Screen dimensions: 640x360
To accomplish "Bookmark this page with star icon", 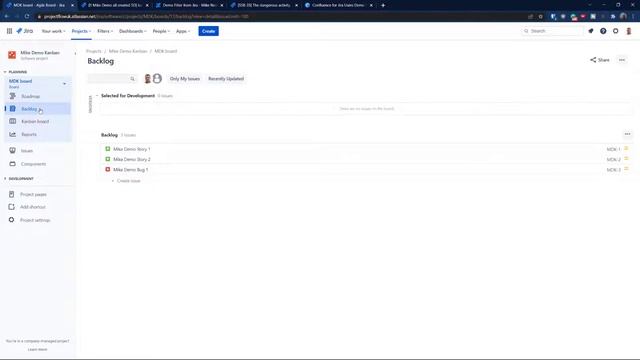I will pos(540,16).
